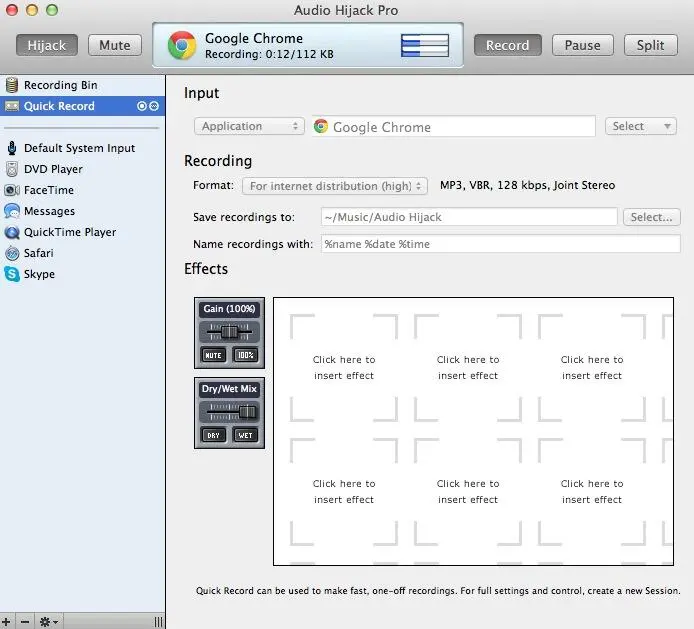Click the Safari compass icon
This screenshot has width=694, height=629.
pos(12,253)
